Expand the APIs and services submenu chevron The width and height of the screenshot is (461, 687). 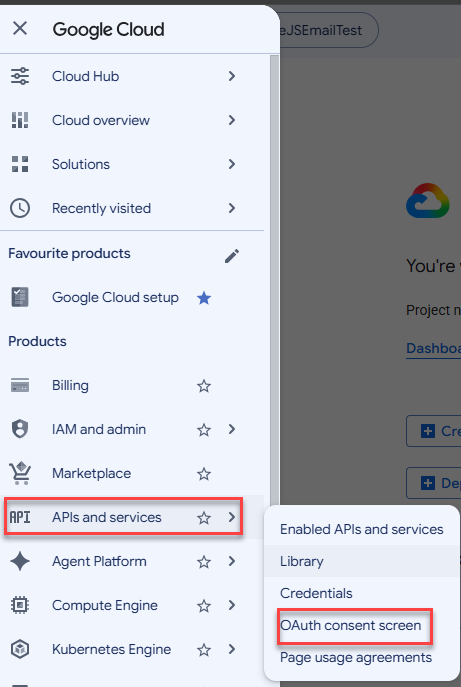(232, 517)
